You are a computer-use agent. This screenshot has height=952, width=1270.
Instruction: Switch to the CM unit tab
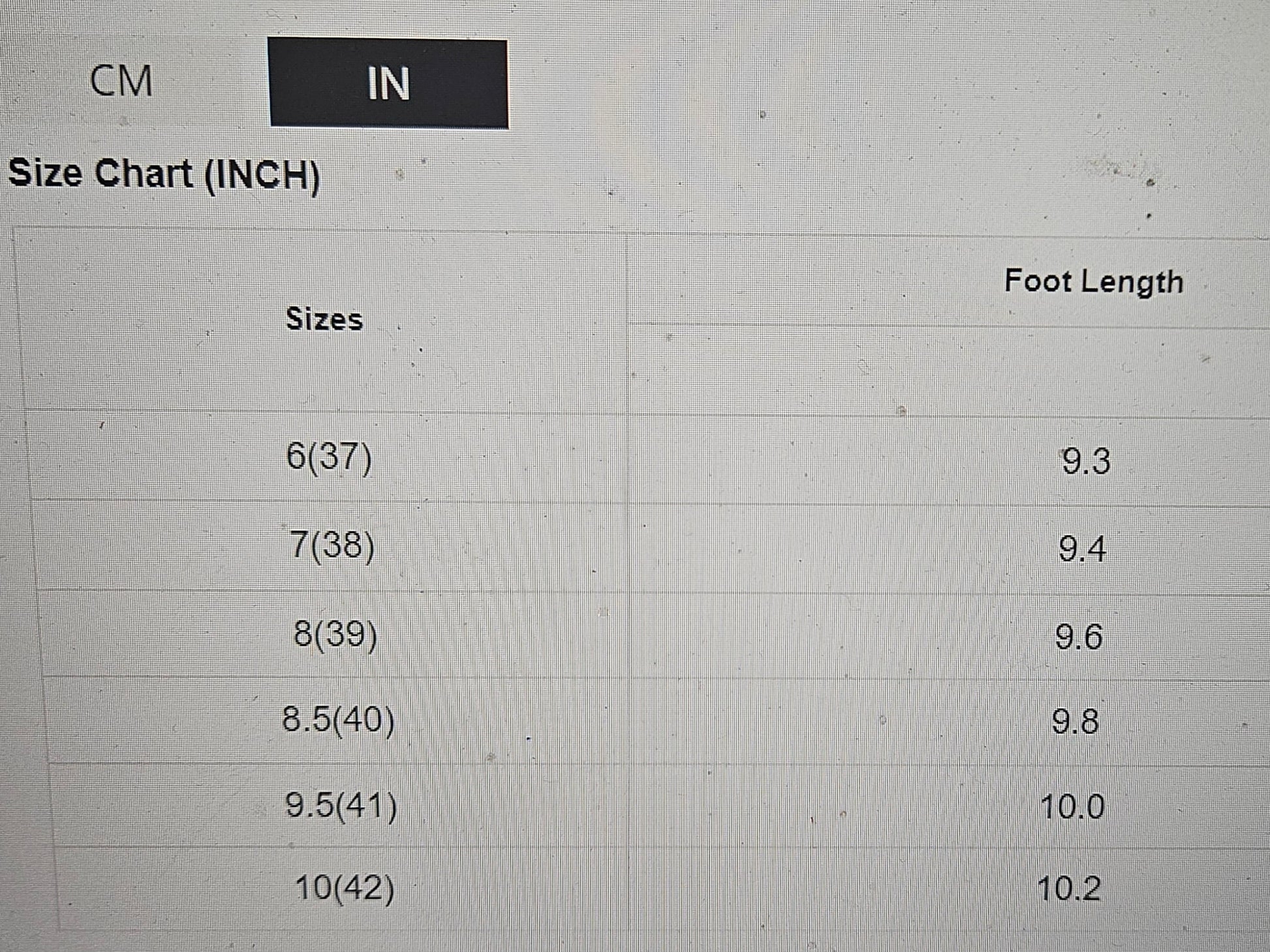[x=121, y=81]
